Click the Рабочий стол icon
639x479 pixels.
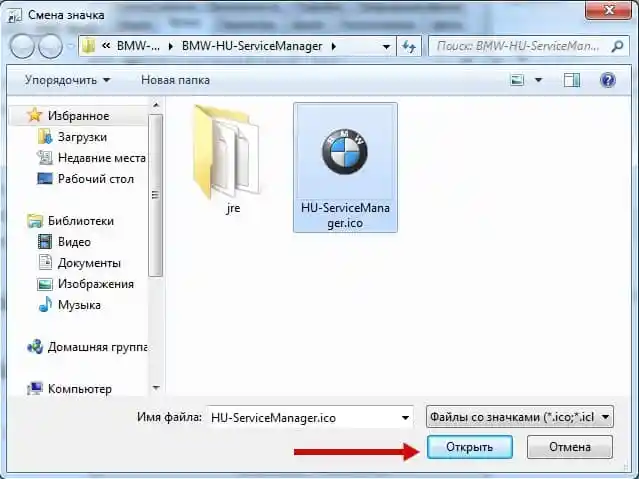pos(45,178)
